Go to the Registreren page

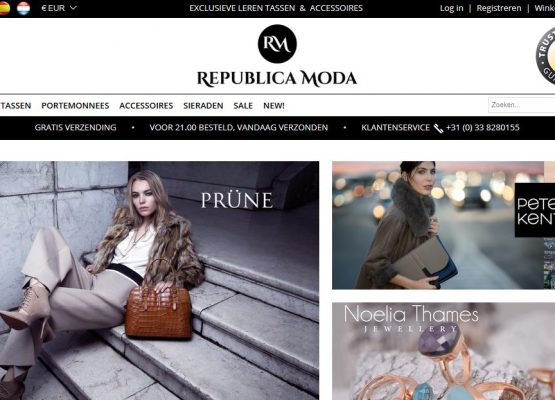point(499,8)
